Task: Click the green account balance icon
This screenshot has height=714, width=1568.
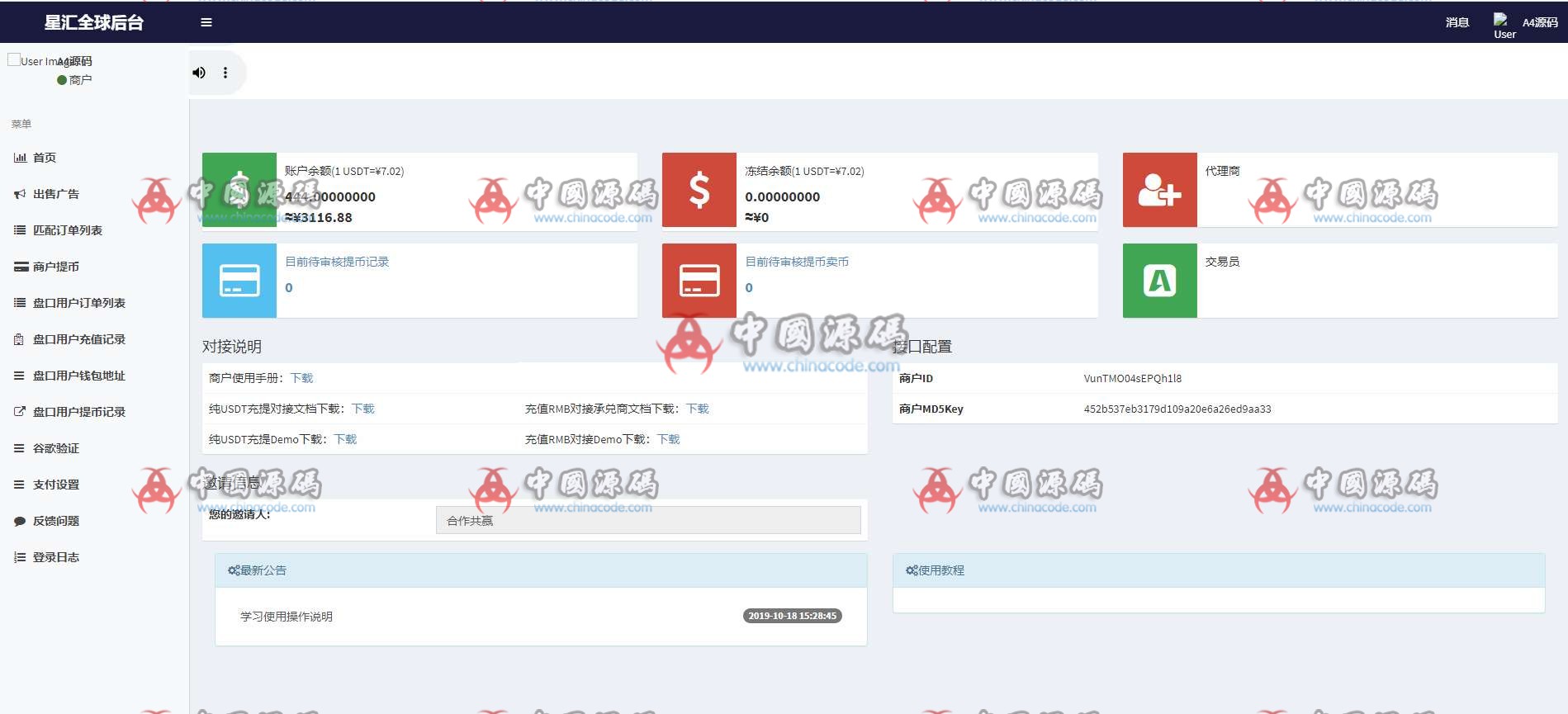Action: click(x=239, y=190)
